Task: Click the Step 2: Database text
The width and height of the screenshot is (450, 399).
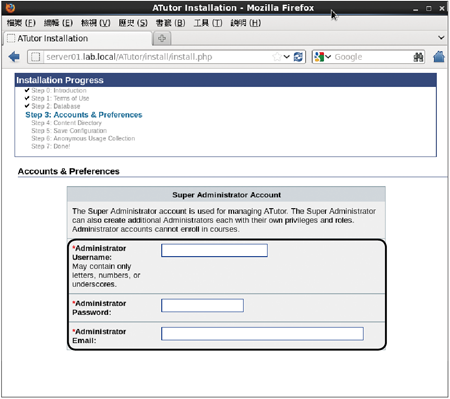Action: [x=56, y=106]
